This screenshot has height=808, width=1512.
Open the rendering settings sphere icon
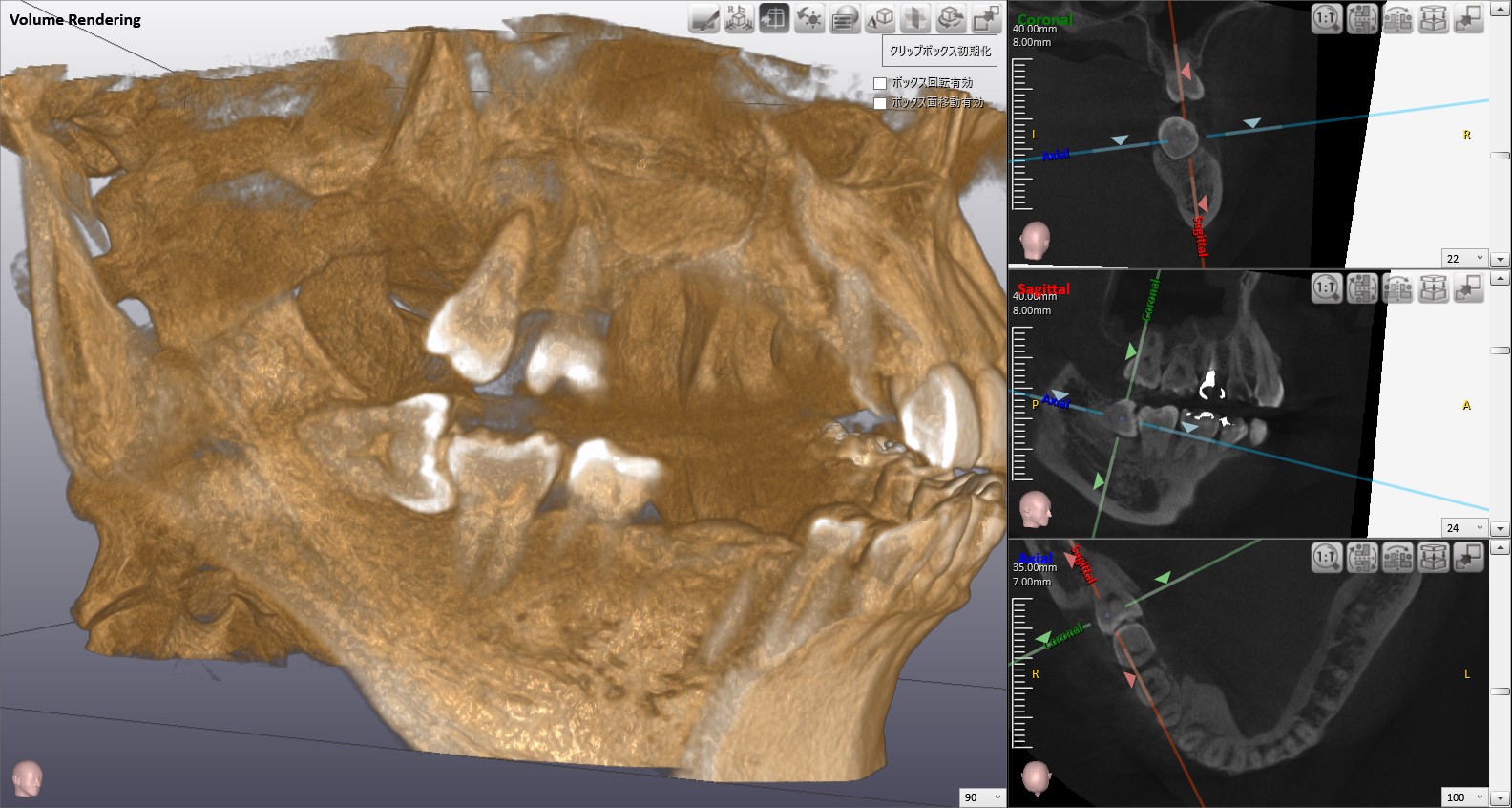click(x=845, y=18)
